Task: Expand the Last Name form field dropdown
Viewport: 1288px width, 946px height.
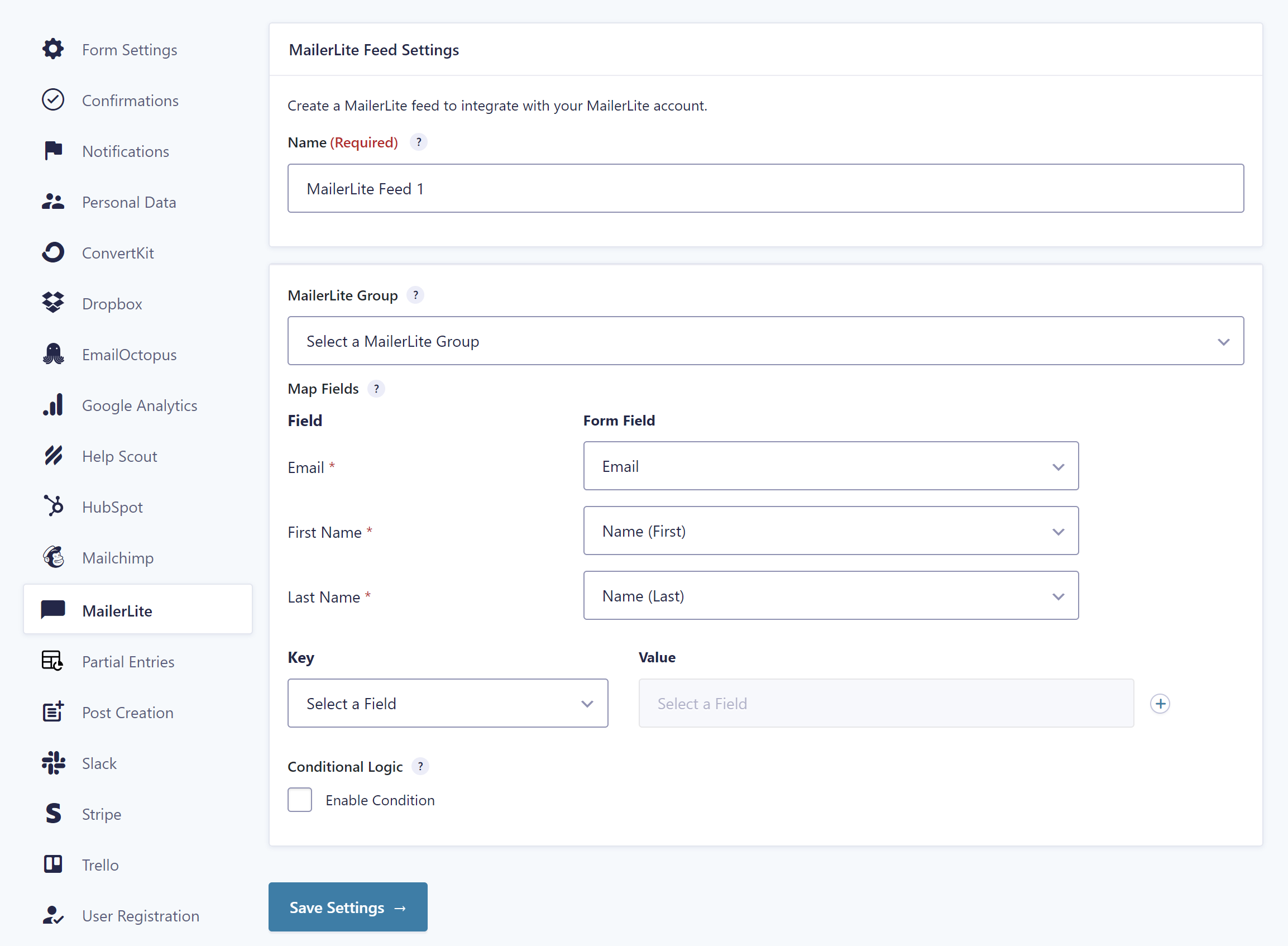Action: tap(1058, 596)
